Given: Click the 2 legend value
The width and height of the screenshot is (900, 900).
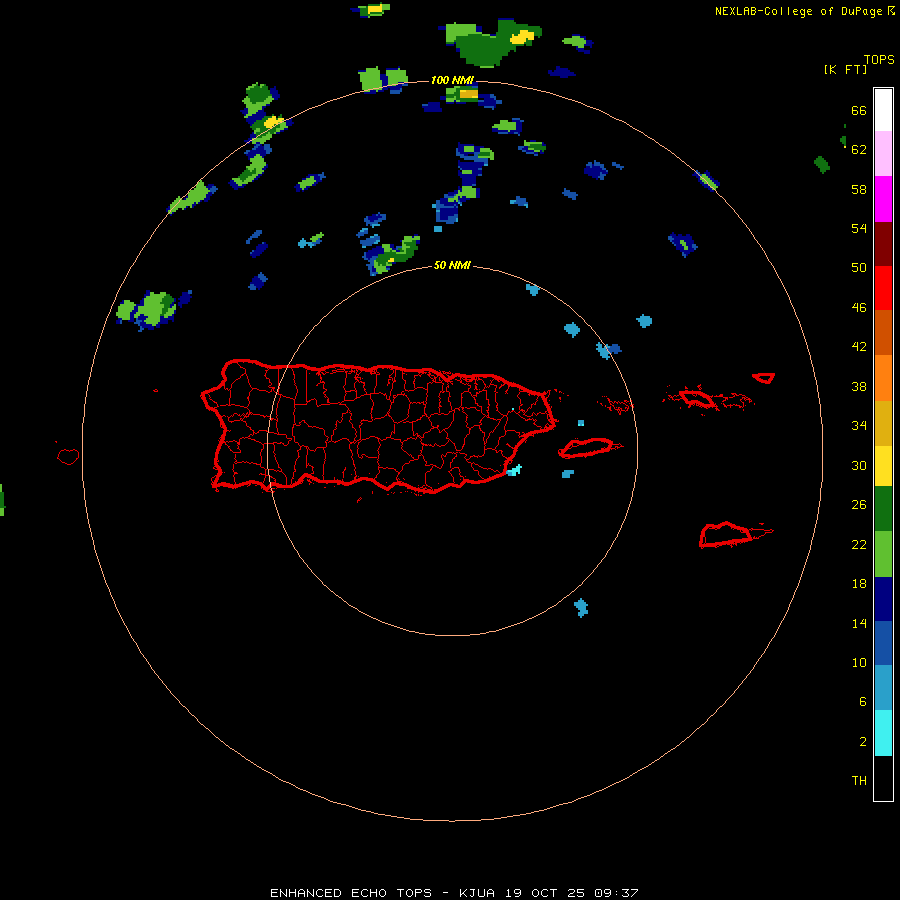Looking at the screenshot, I should click(863, 742).
